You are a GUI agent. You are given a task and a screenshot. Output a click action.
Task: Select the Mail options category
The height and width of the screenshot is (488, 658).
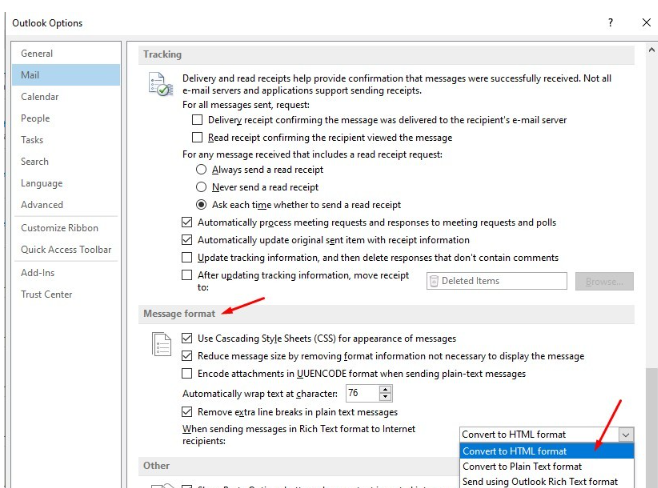click(x=66, y=75)
